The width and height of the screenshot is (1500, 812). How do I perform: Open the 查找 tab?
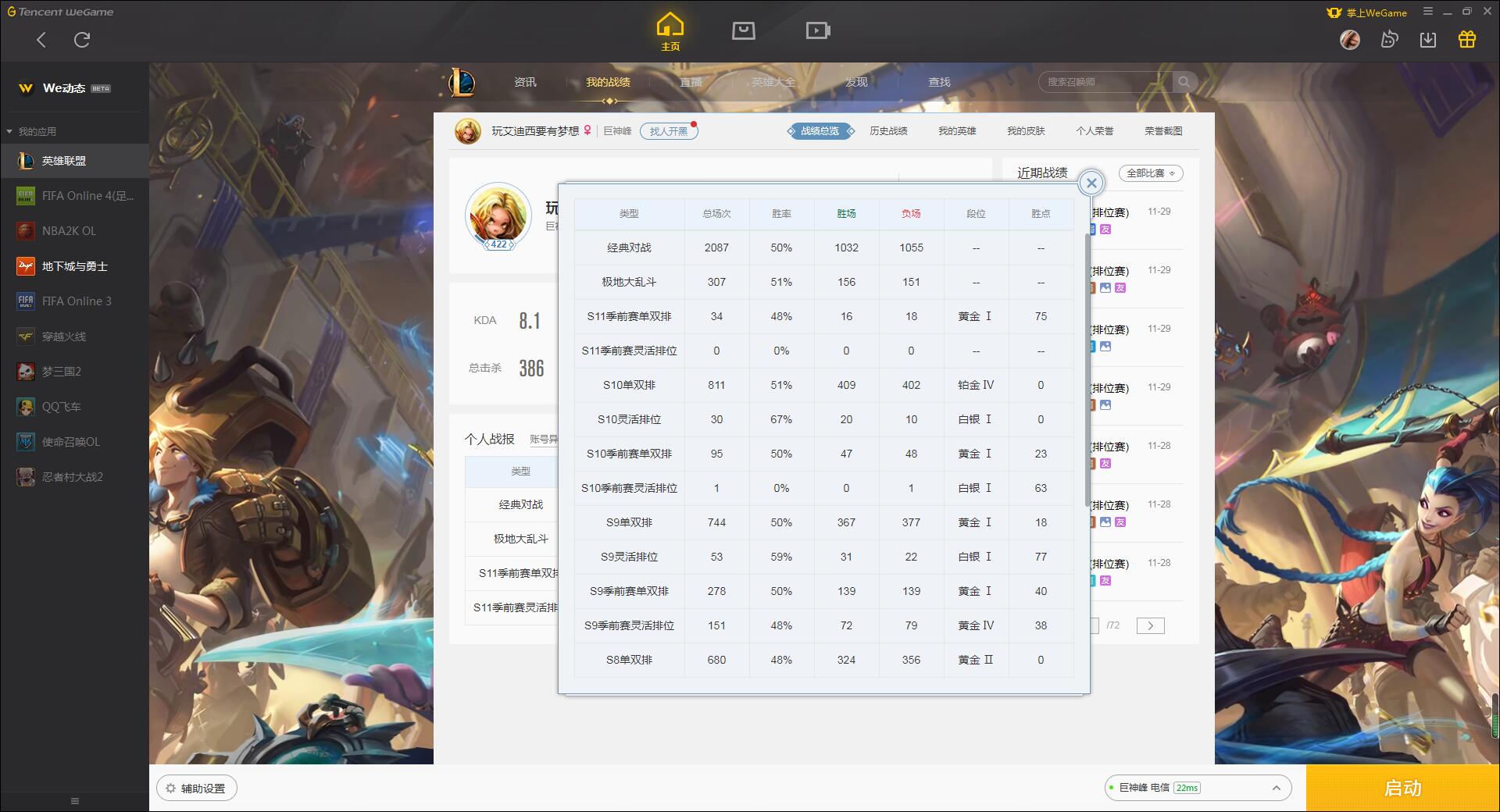coord(939,82)
